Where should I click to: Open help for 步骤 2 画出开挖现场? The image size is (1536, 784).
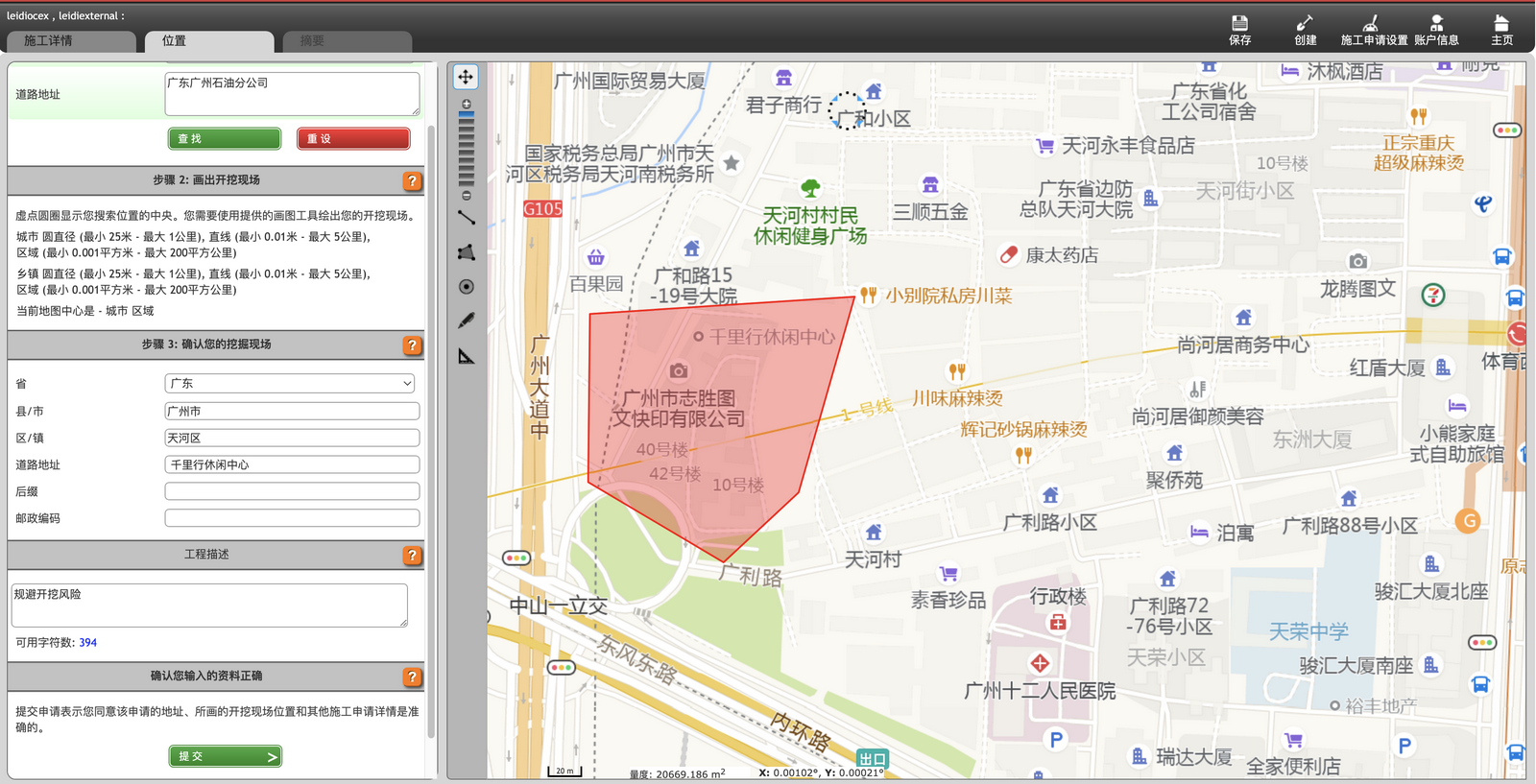coord(412,180)
